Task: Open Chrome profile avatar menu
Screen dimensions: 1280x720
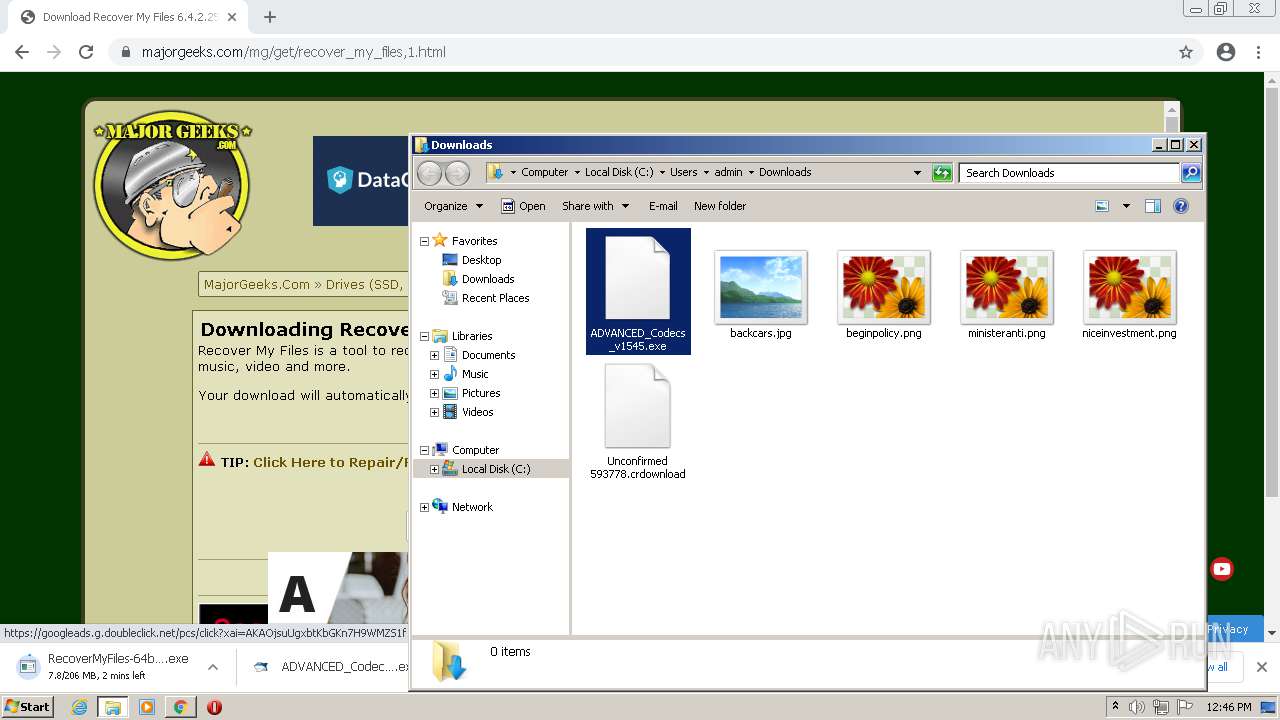Action: [1226, 52]
